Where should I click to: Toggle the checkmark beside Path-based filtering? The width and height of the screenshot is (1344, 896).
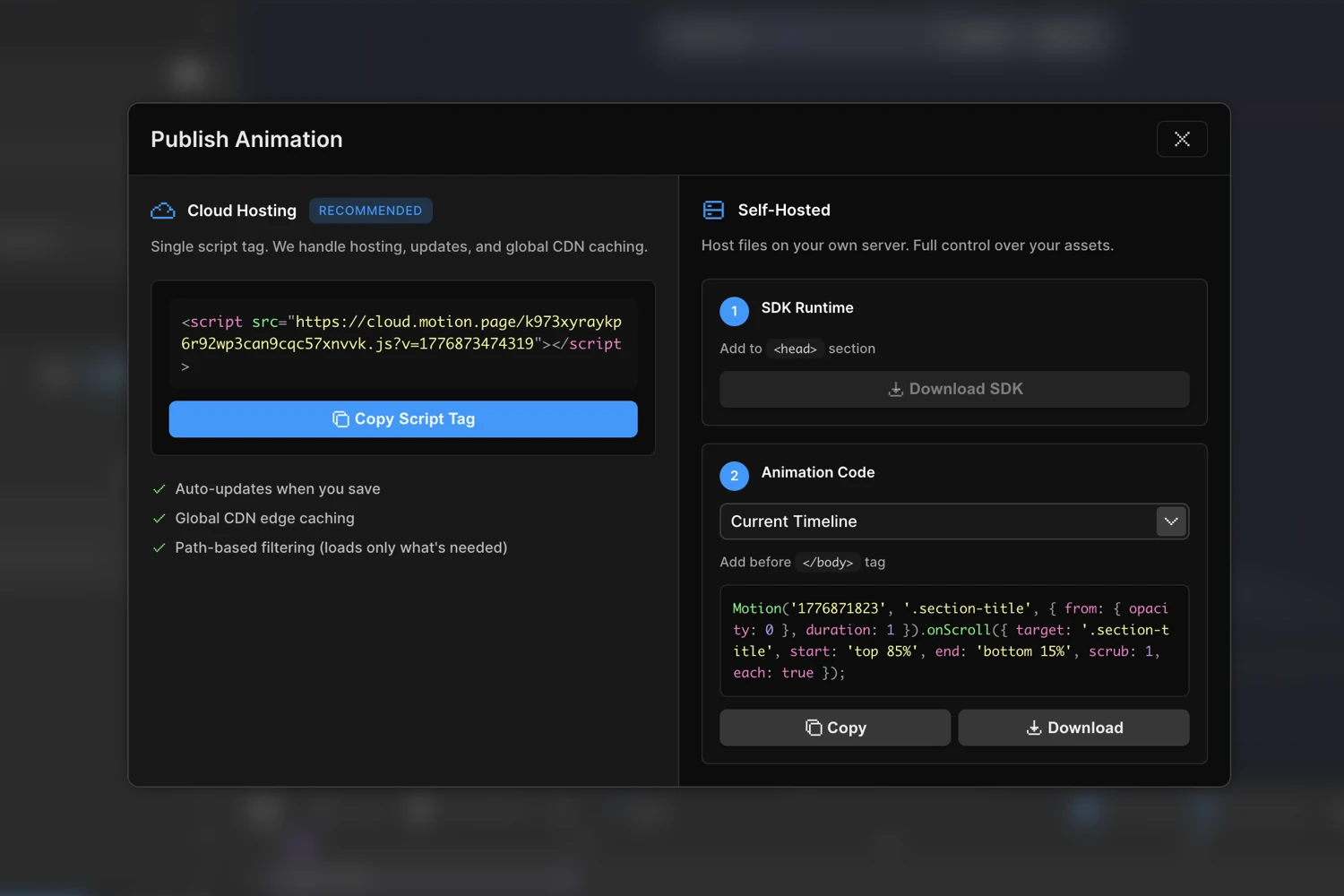click(x=159, y=547)
